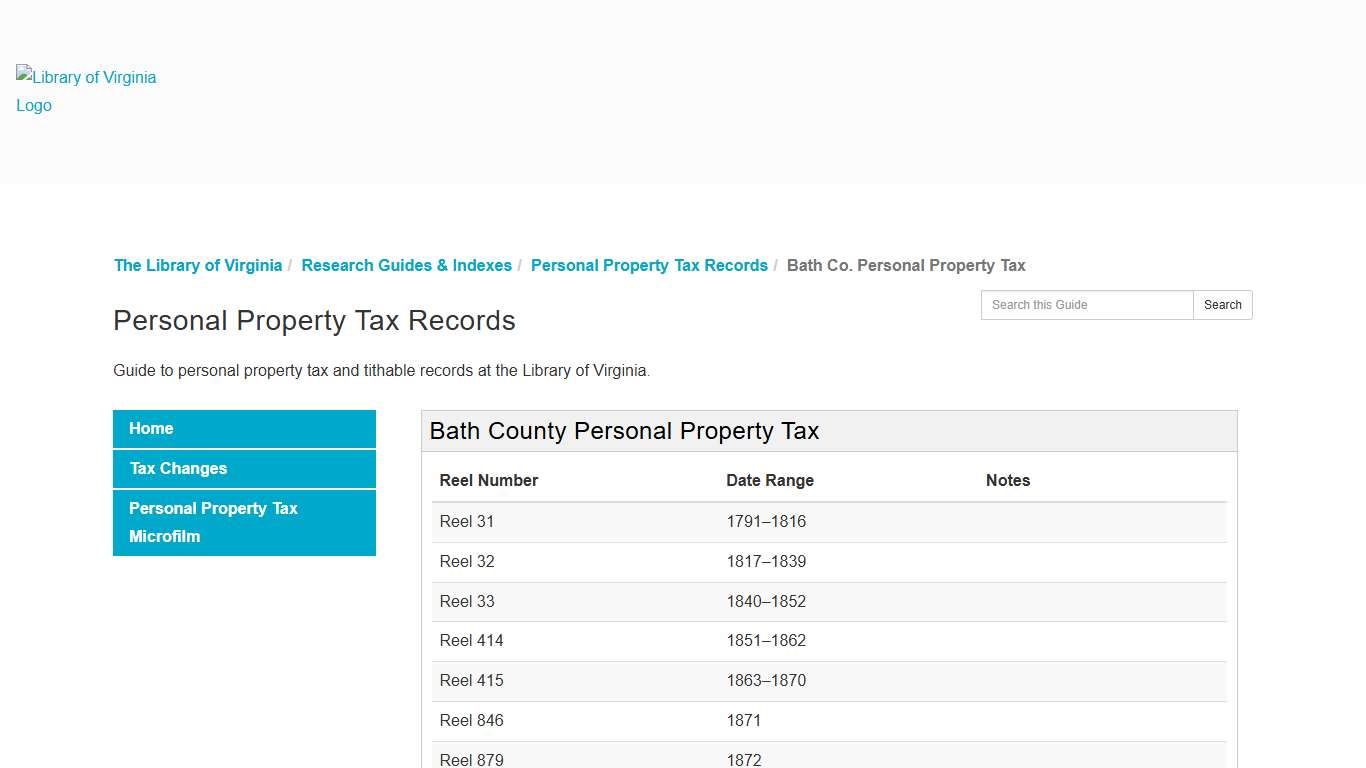Click the Notes column header
Screen dimensions: 1366x768
[1008, 480]
